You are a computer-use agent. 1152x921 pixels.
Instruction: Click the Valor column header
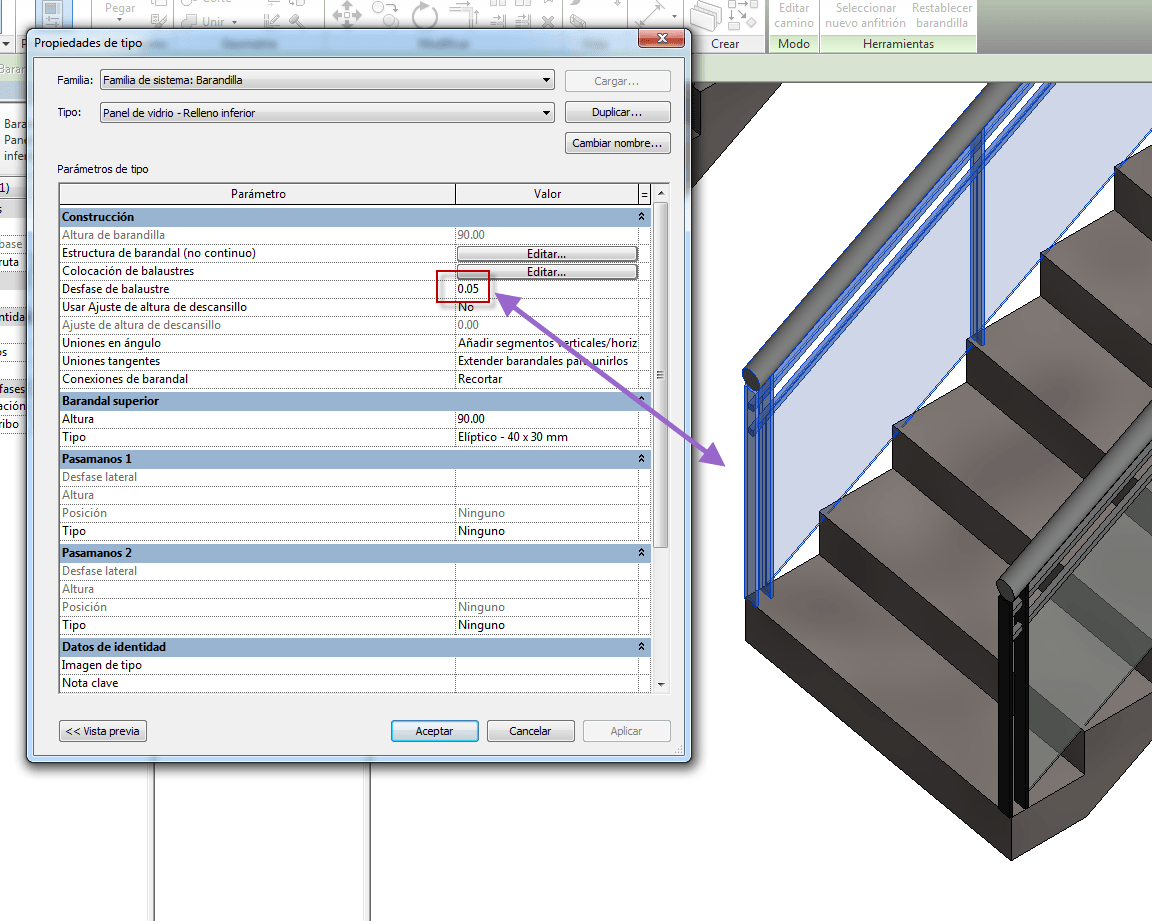click(547, 194)
